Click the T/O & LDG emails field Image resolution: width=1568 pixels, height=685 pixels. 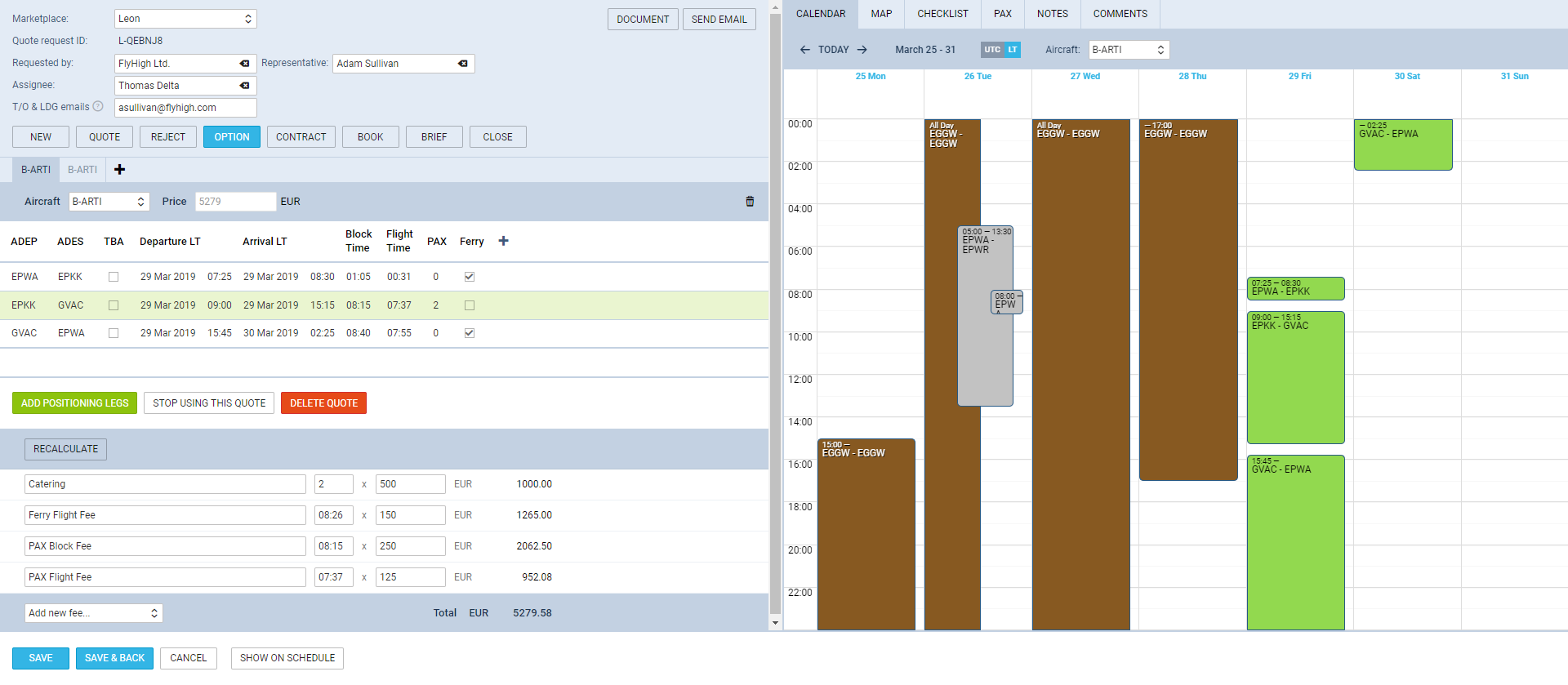point(185,108)
